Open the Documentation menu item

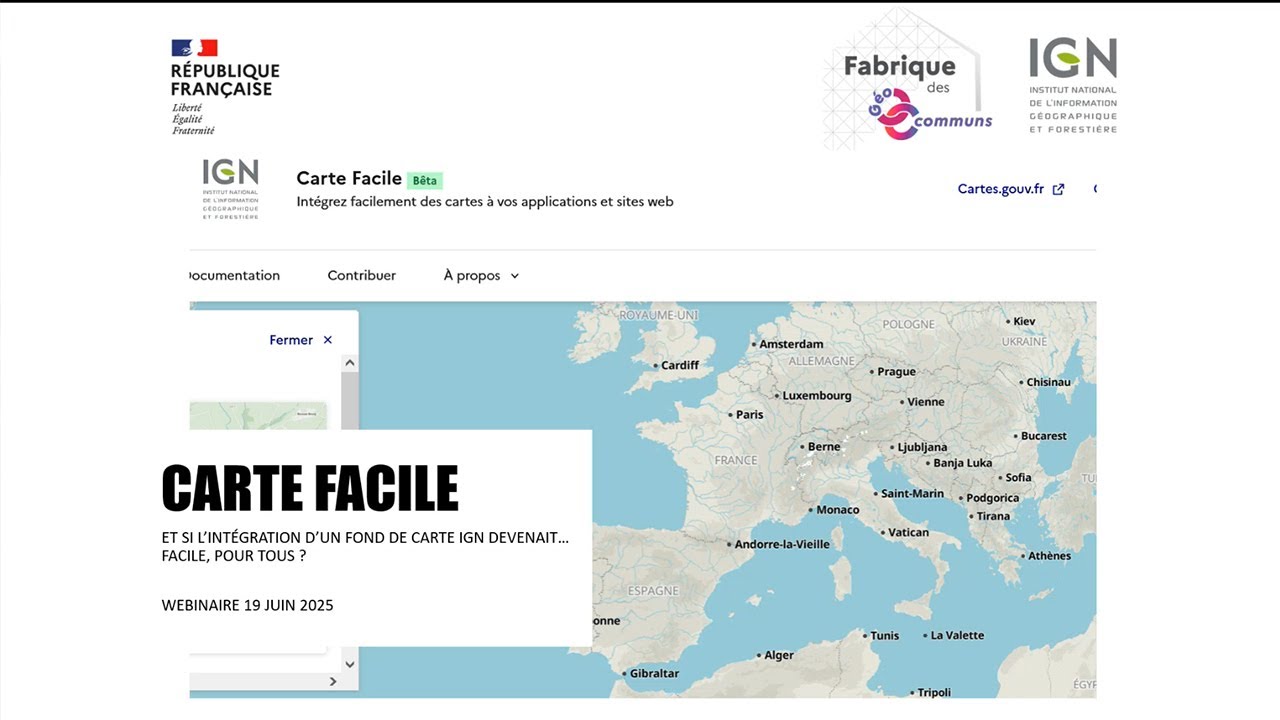pyautogui.click(x=235, y=275)
